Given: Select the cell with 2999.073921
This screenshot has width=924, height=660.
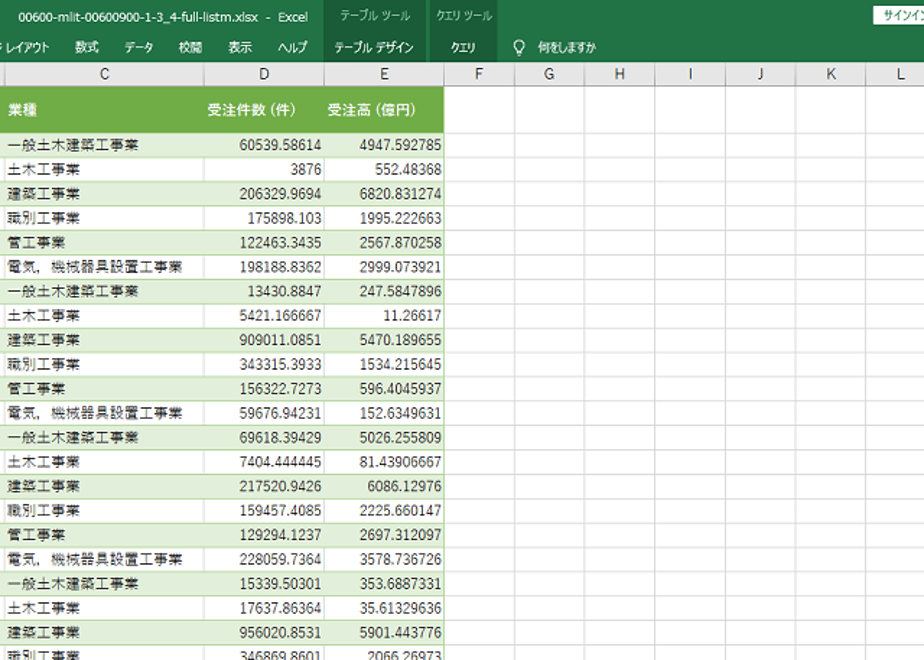Looking at the screenshot, I should point(384,267).
